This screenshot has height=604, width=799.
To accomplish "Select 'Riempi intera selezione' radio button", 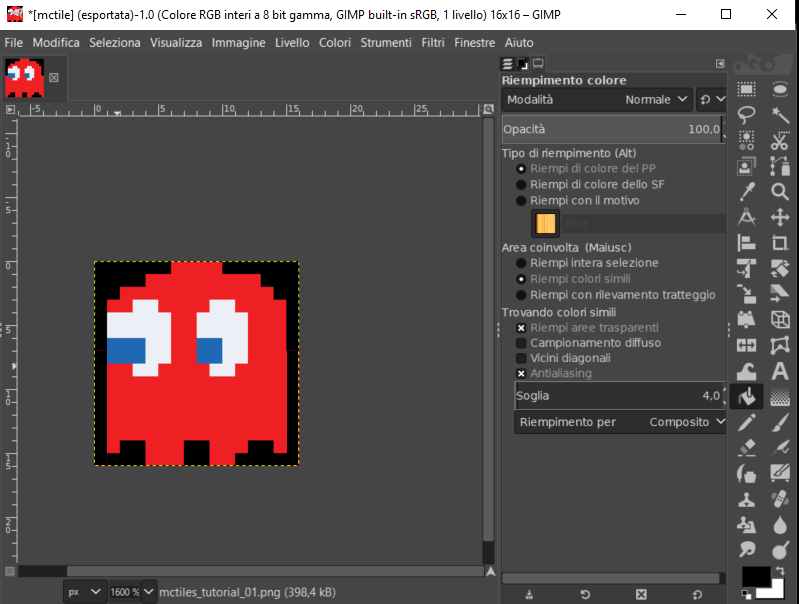I will click(521, 263).
